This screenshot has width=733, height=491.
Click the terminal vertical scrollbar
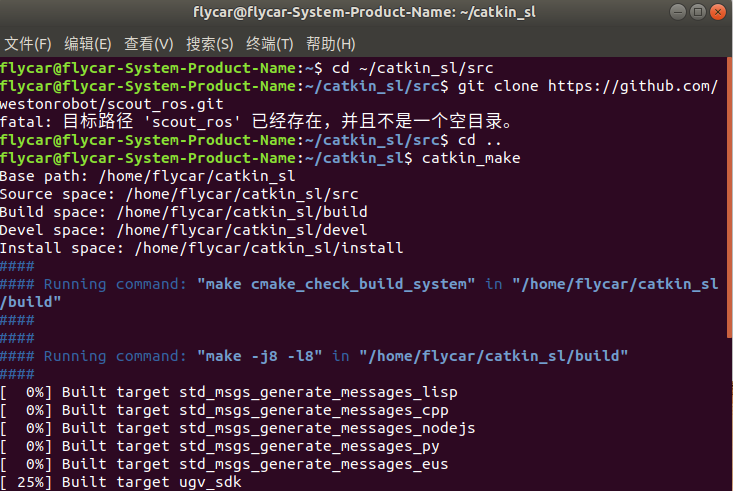[729, 200]
